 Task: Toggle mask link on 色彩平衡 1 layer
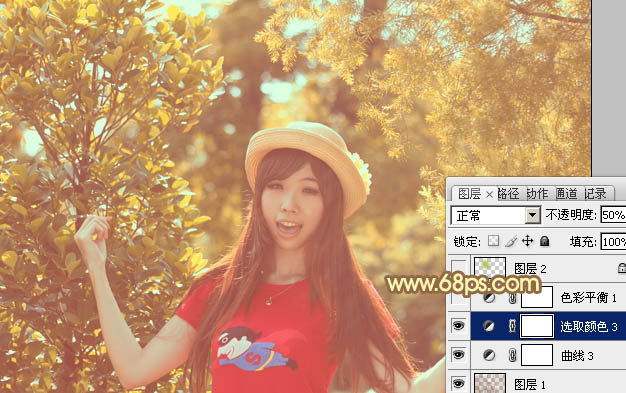[513, 298]
